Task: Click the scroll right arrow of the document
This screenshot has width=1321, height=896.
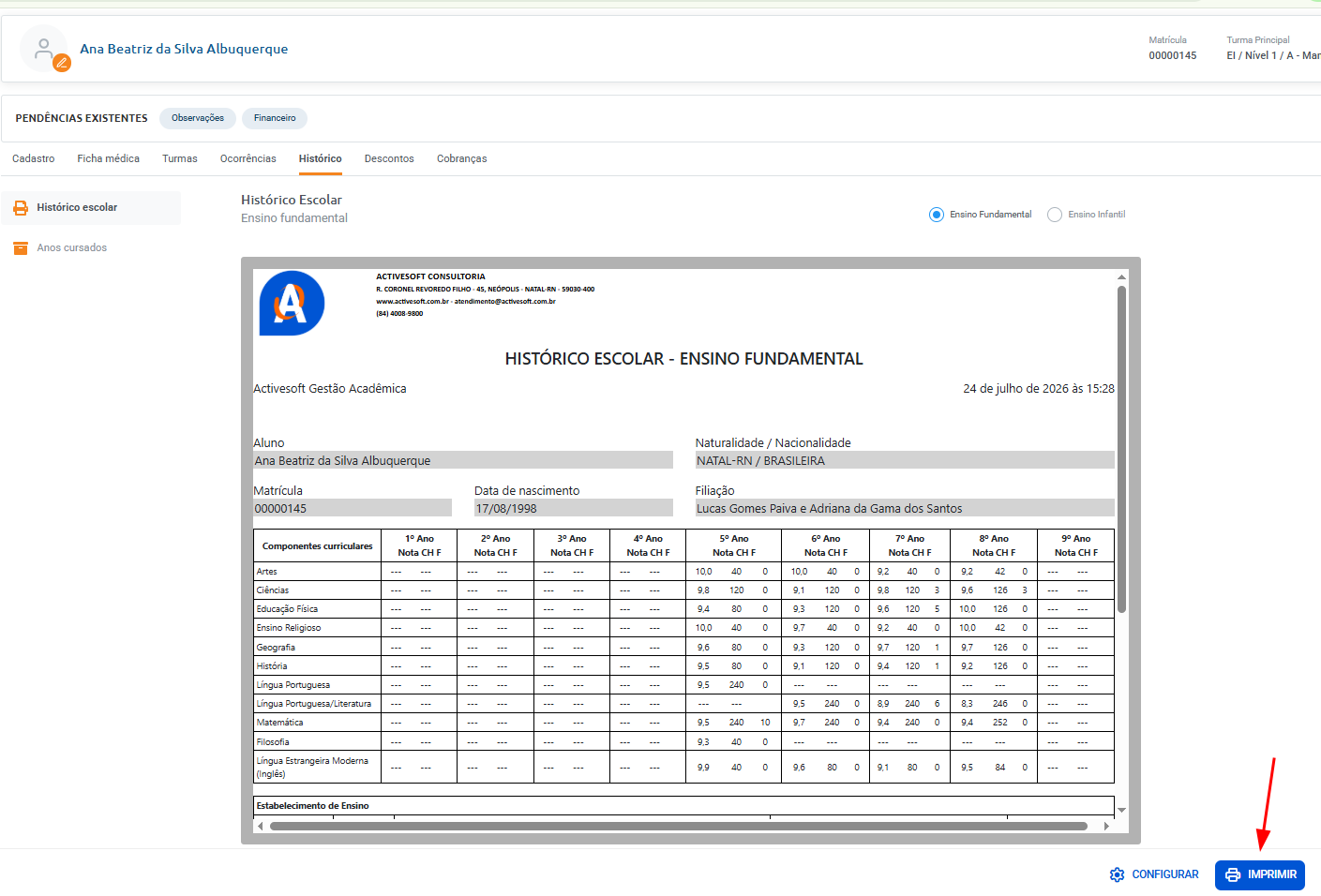Action: 1107,827
